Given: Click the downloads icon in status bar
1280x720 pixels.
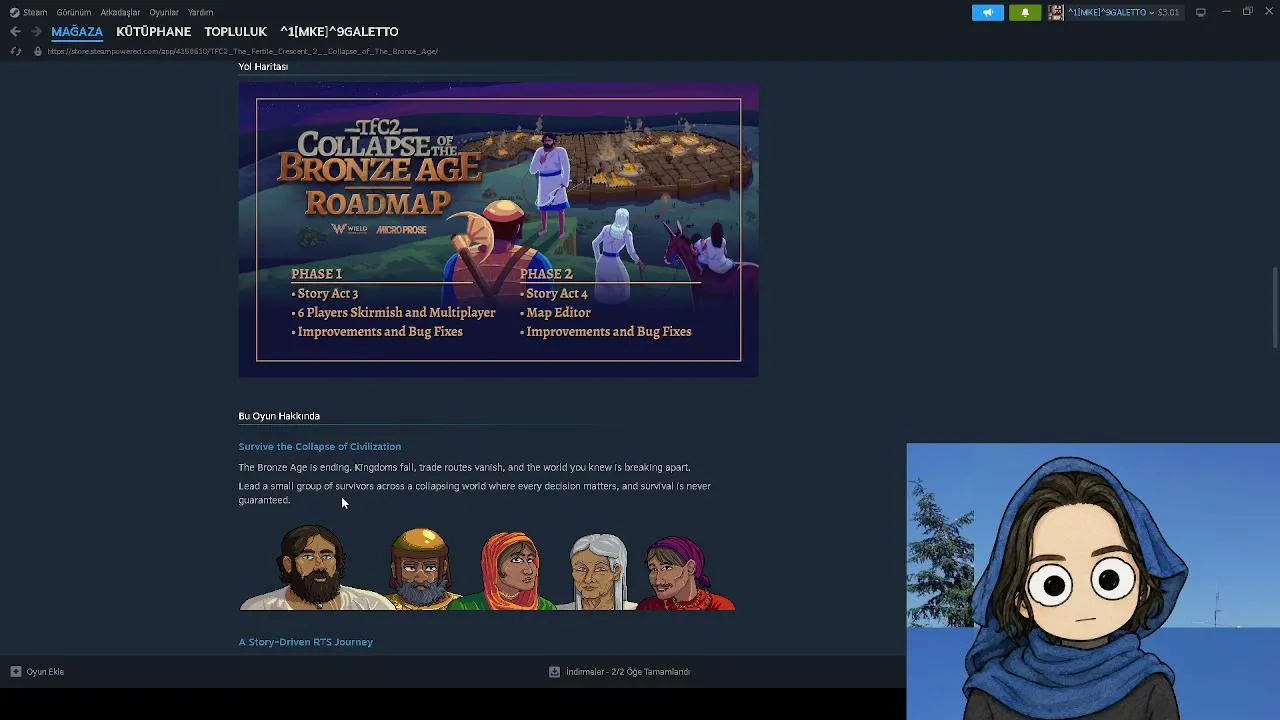Looking at the screenshot, I should tap(554, 672).
